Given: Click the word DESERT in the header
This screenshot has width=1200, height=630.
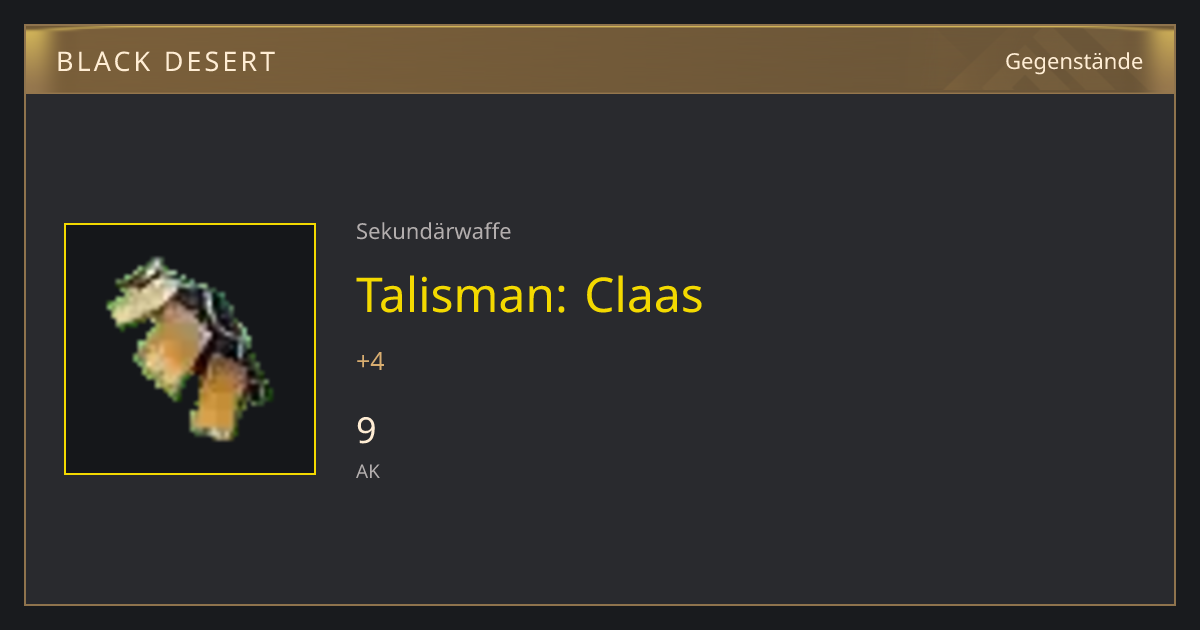Looking at the screenshot, I should tap(219, 62).
